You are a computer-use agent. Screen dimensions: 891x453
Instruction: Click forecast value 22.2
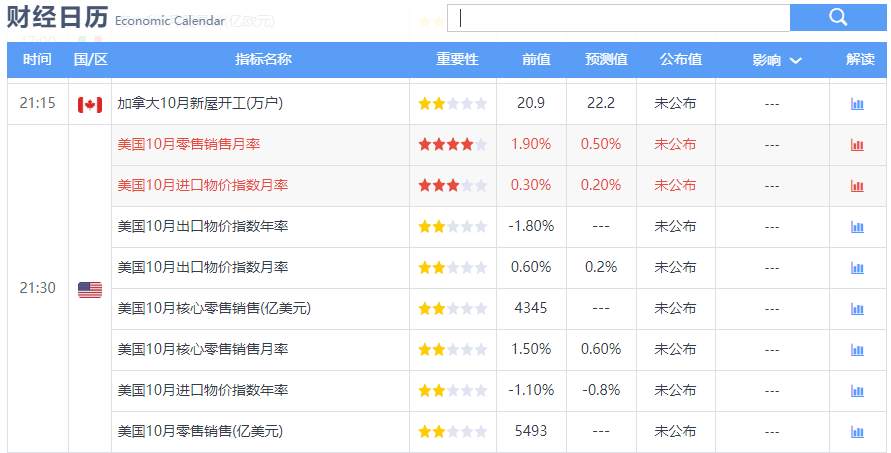[x=601, y=103]
